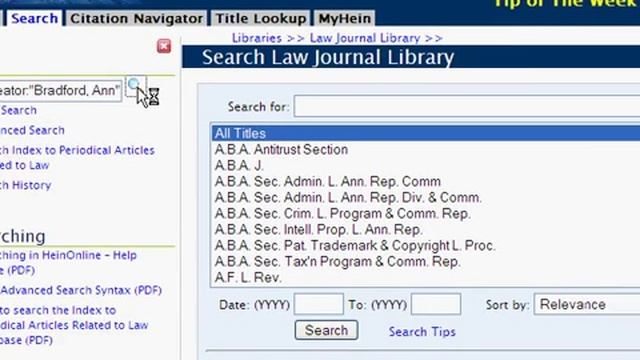
Task: Follow the Libraries breadcrumb link
Action: click(x=257, y=38)
